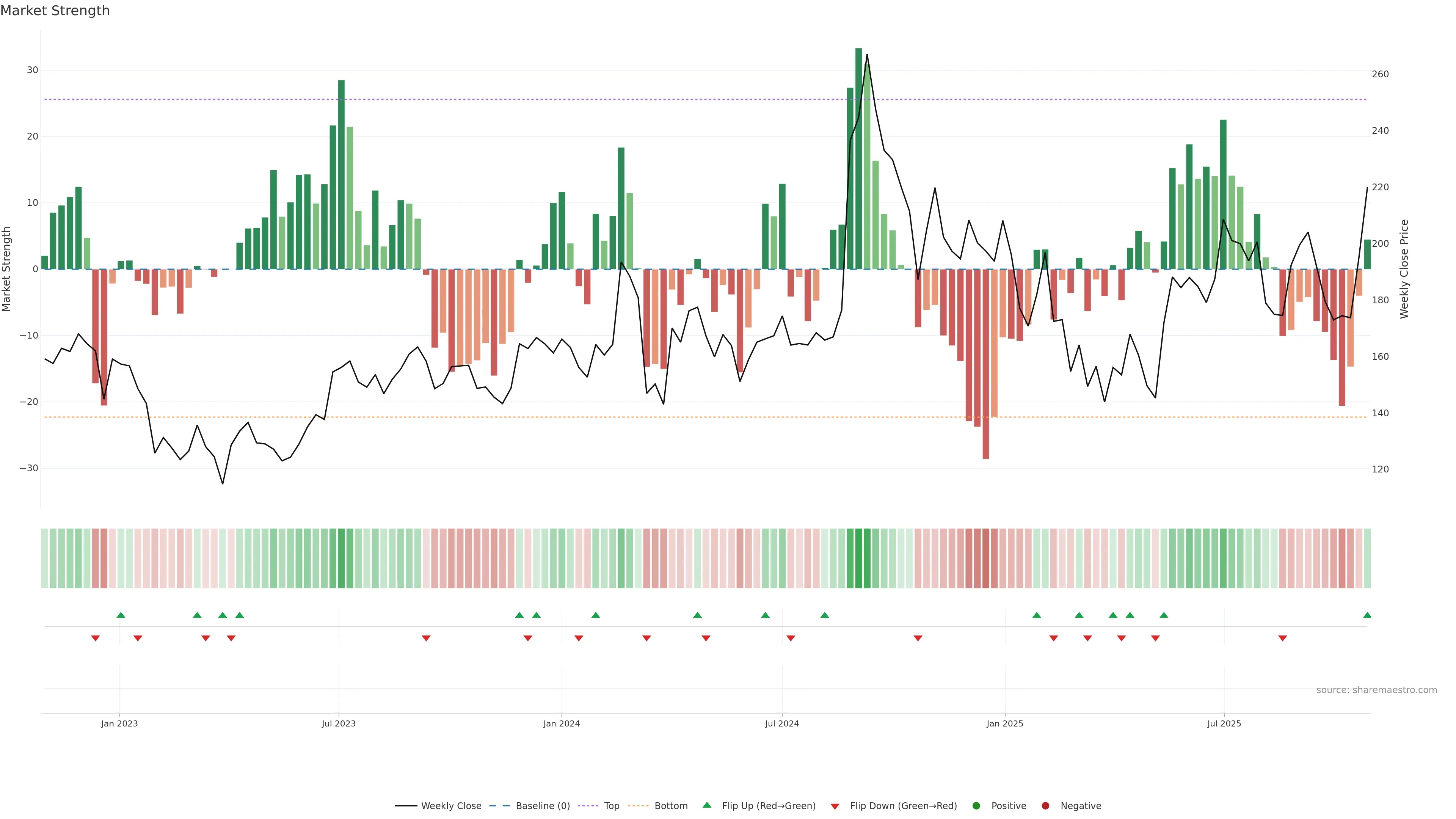Click the source: sharemaestro.com text

click(x=1376, y=690)
